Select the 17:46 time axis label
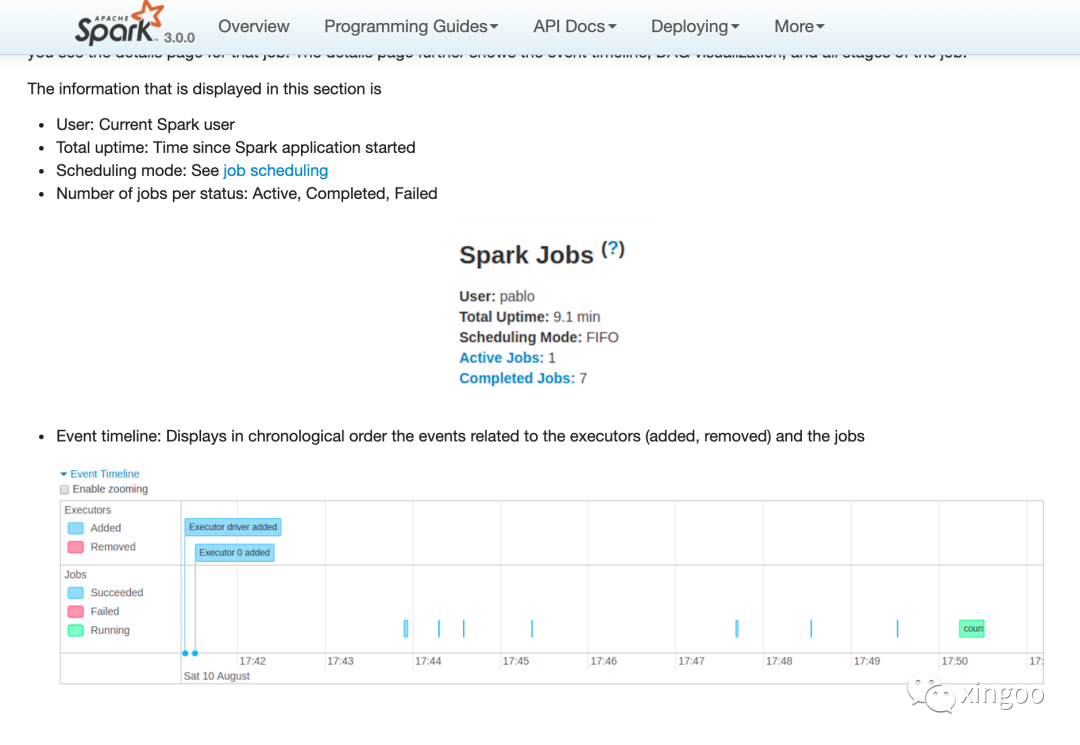 [x=603, y=661]
